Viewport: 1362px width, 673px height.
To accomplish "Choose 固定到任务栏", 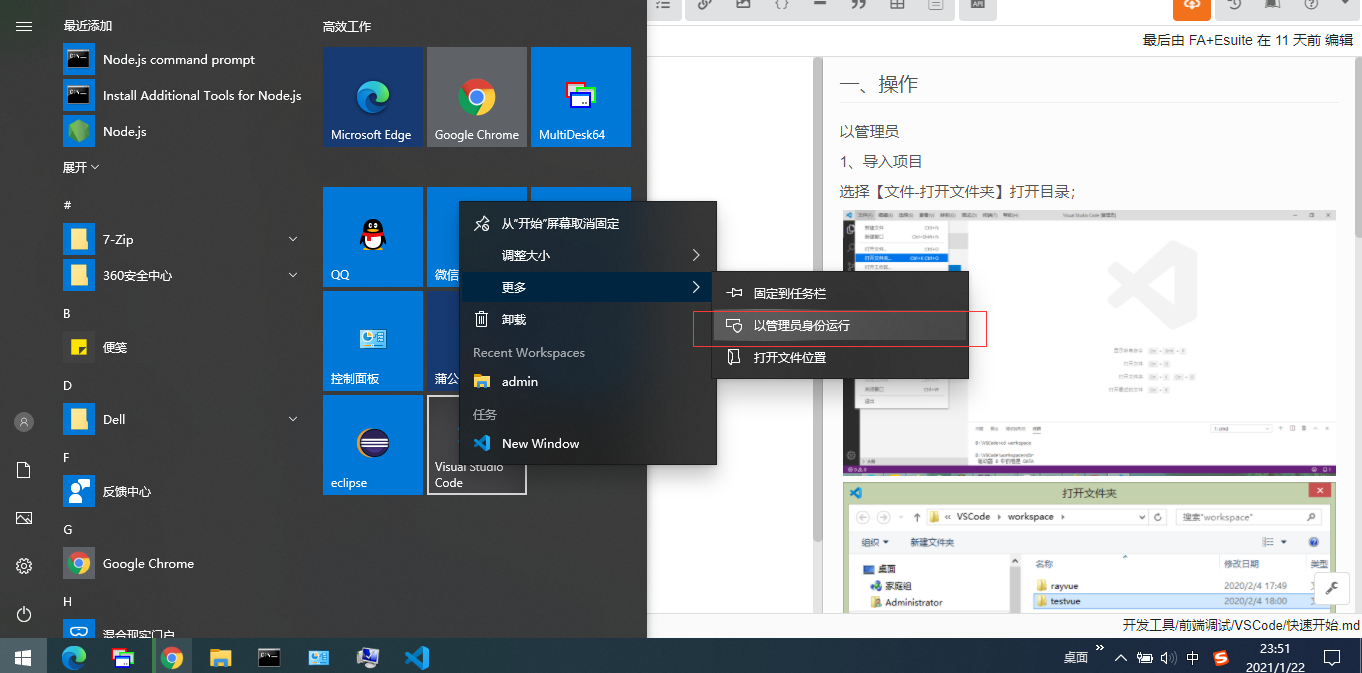I will pyautogui.click(x=840, y=294).
